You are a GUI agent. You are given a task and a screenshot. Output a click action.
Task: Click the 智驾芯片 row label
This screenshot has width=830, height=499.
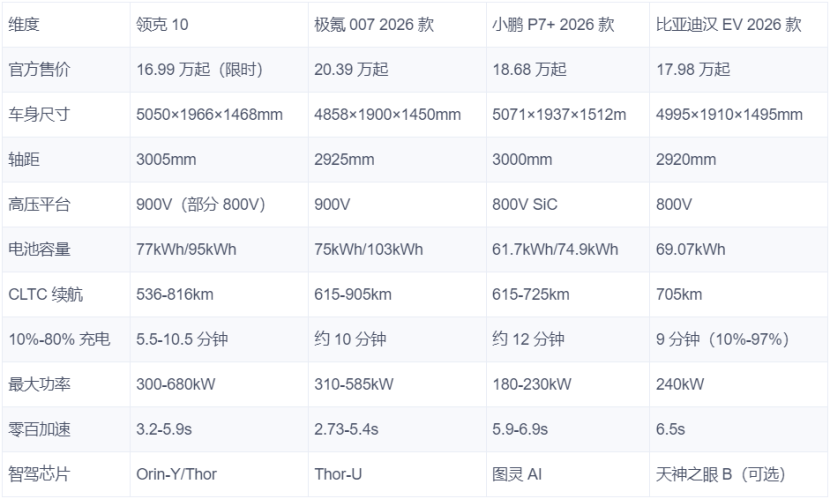(x=66, y=474)
